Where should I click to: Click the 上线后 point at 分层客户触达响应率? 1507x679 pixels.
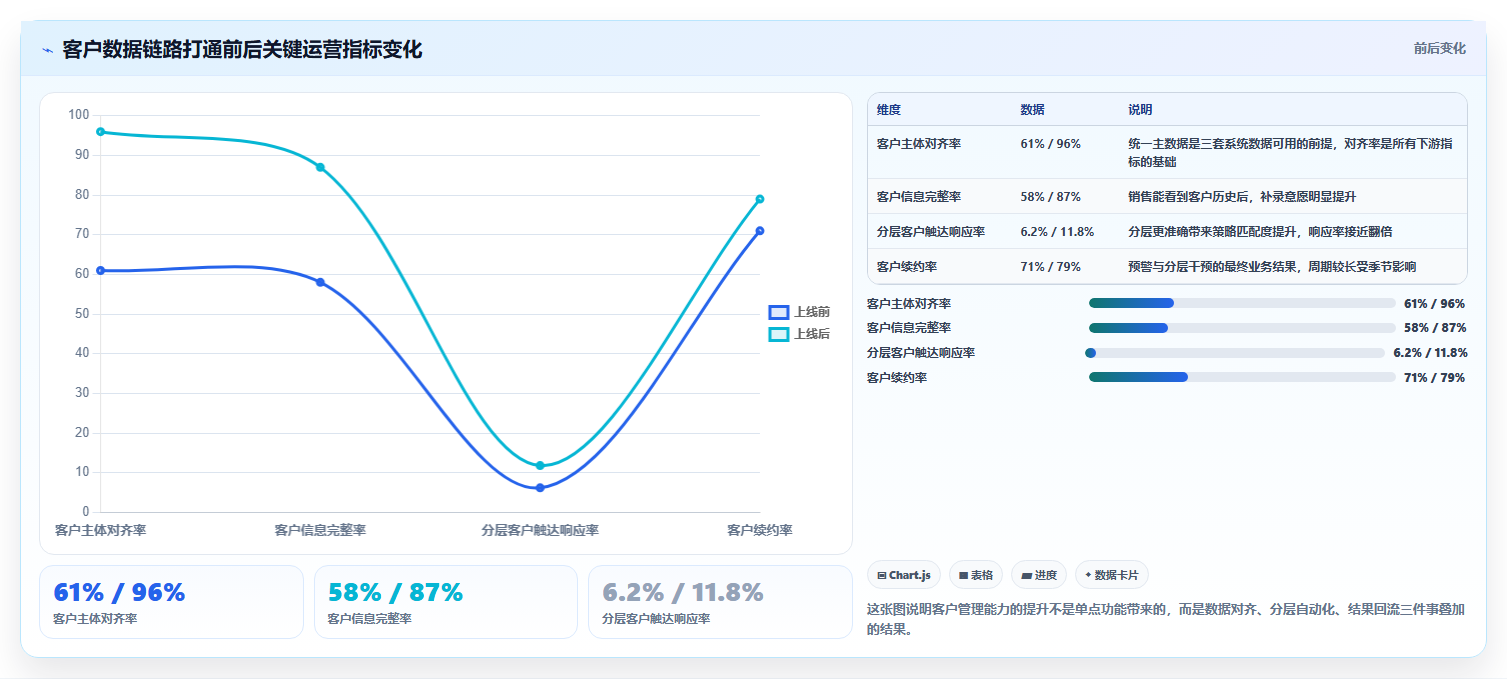540,465
